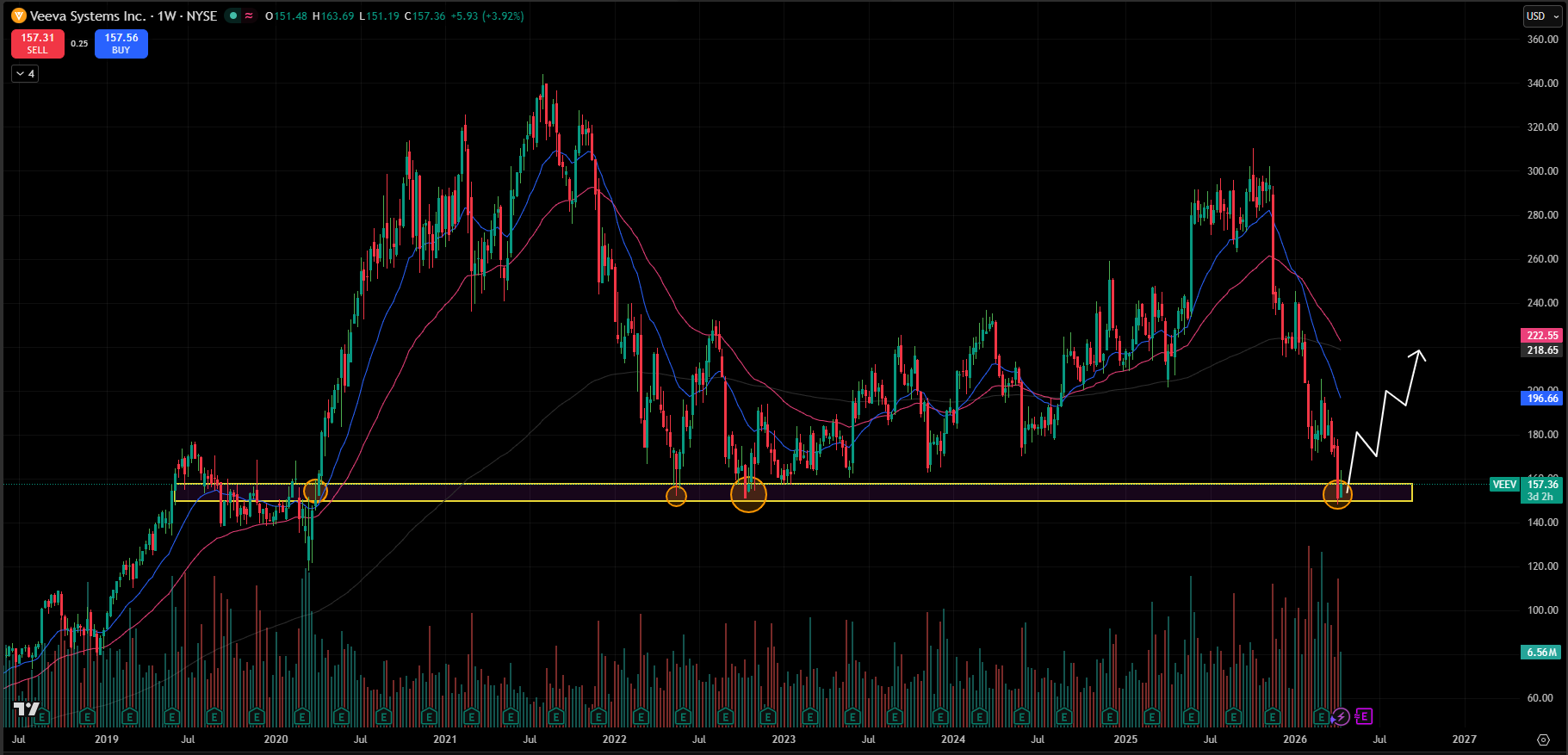Click the 0.25 spread value
Image resolution: width=1568 pixels, height=755 pixels.
click(x=79, y=44)
